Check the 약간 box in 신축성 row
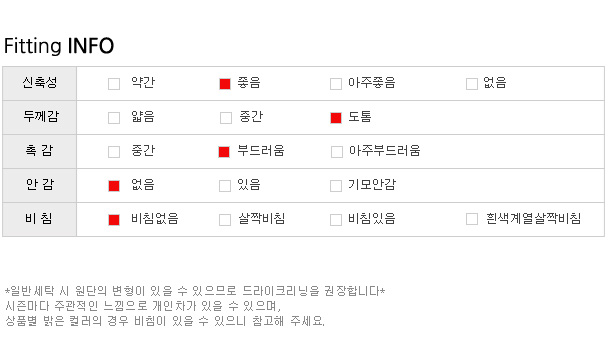This screenshot has width=608, height=361. (x=114, y=84)
